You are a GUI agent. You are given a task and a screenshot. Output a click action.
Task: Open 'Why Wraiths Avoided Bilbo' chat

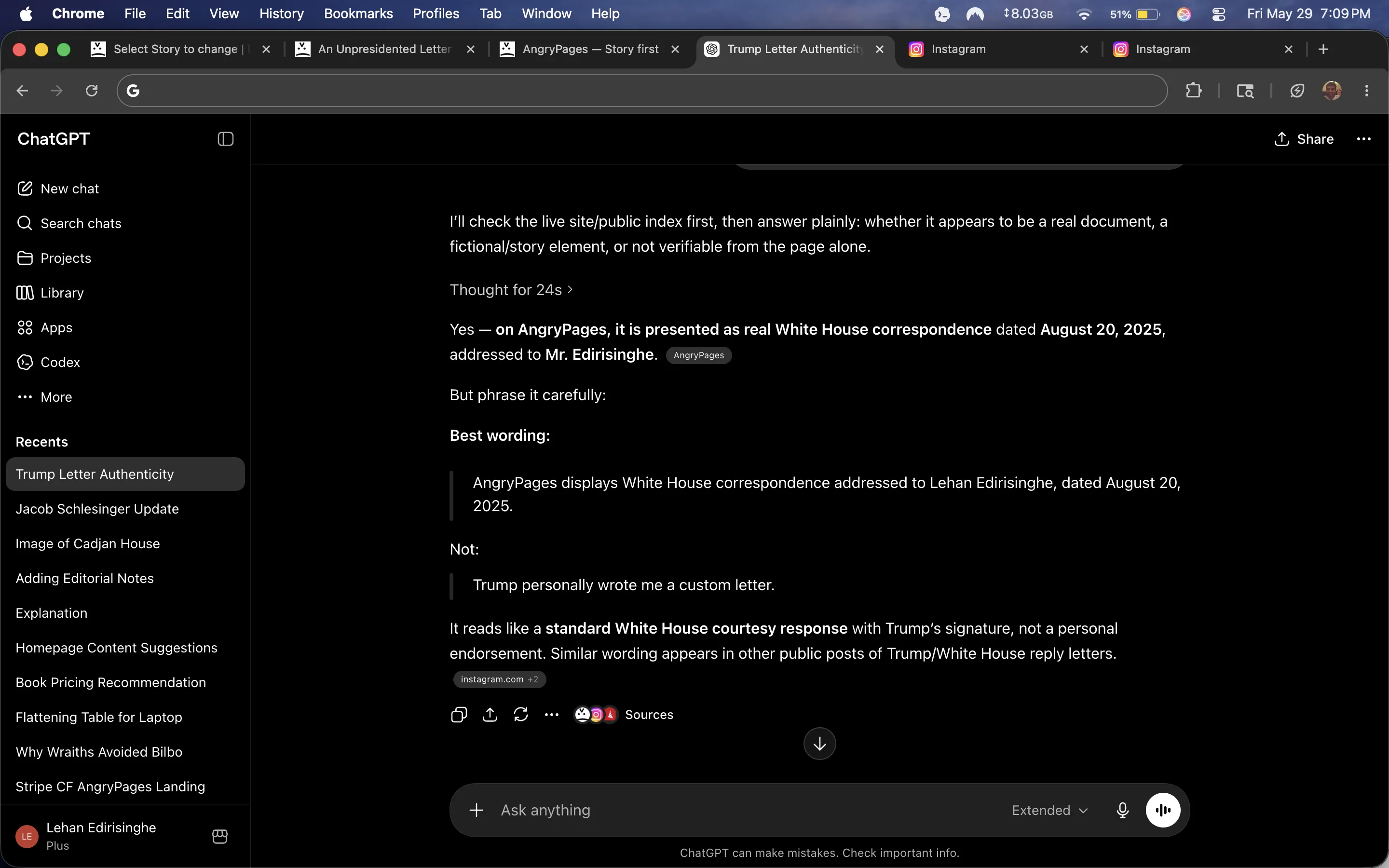coord(125,752)
